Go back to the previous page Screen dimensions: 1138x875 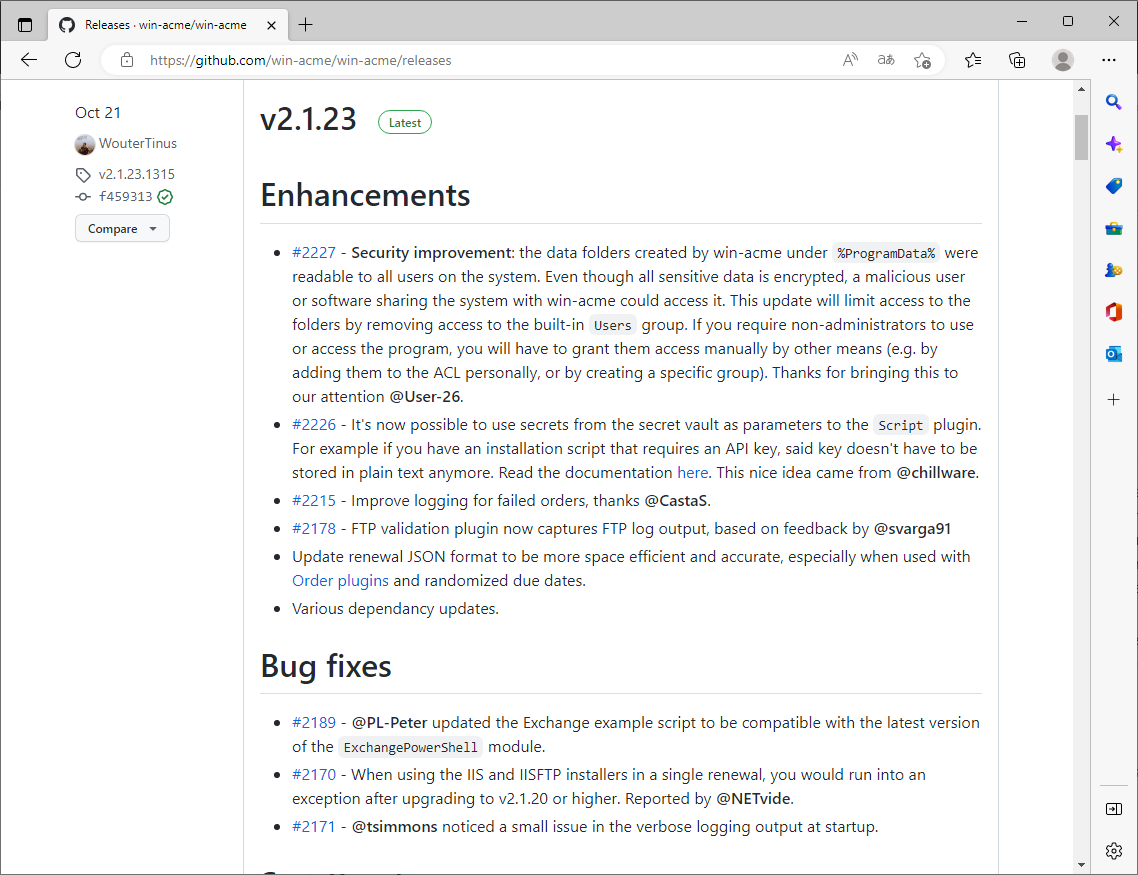click(29, 60)
